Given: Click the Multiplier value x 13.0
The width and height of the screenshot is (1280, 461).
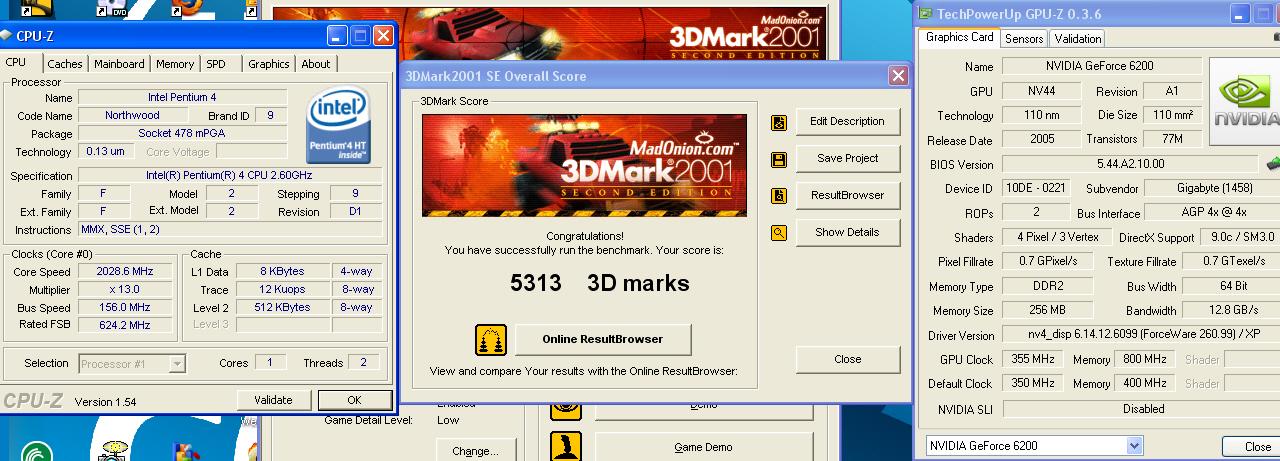Looking at the screenshot, I should [125, 290].
